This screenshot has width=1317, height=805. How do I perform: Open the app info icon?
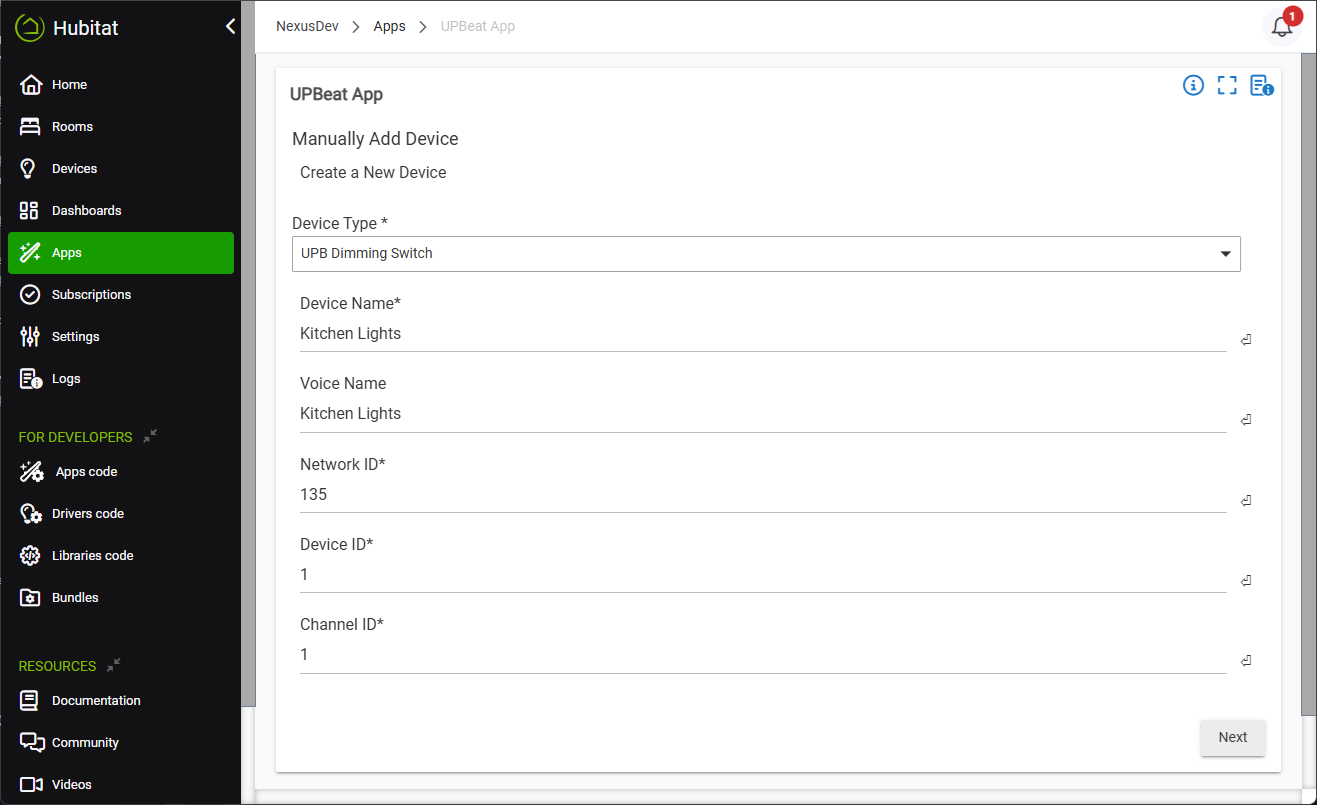pyautogui.click(x=1193, y=86)
